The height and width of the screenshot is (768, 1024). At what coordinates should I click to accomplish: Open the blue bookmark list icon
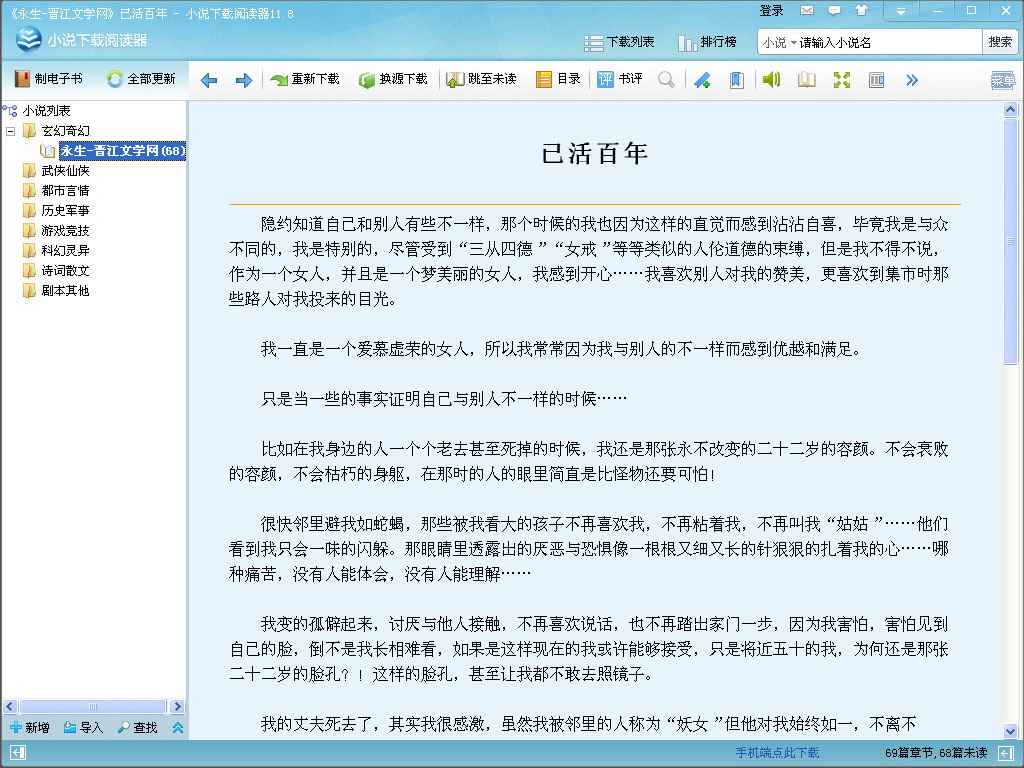(x=737, y=80)
